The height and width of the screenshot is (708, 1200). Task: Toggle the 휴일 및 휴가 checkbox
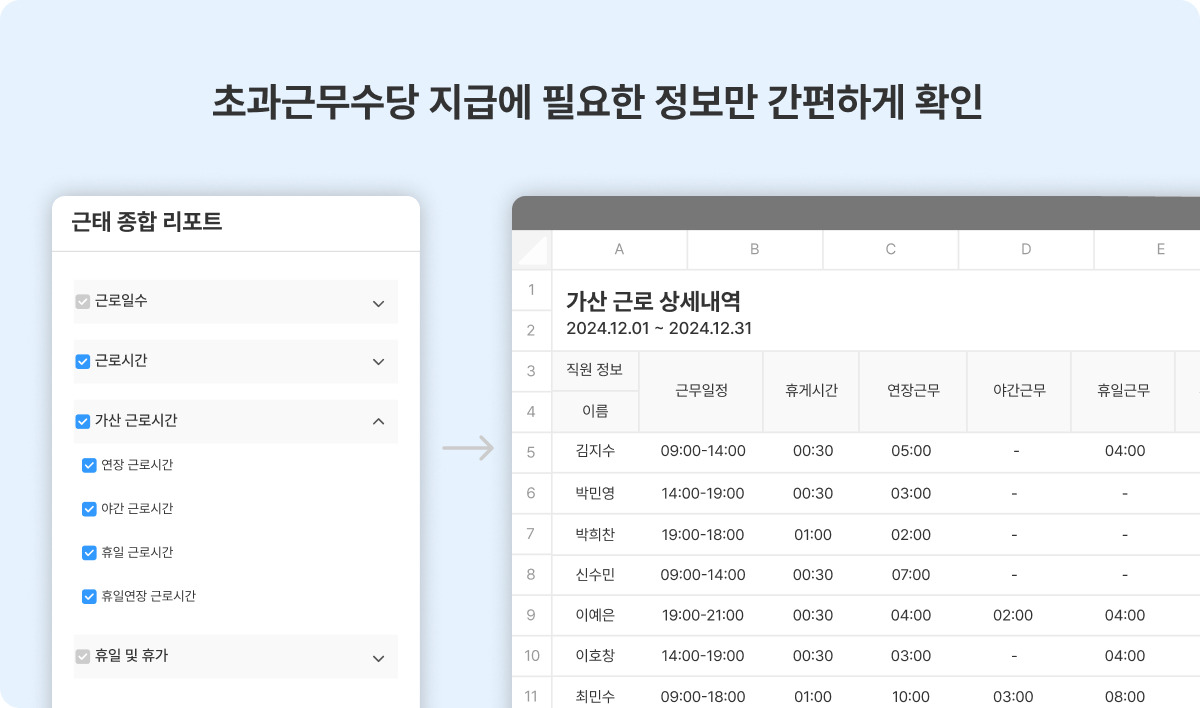click(x=83, y=657)
